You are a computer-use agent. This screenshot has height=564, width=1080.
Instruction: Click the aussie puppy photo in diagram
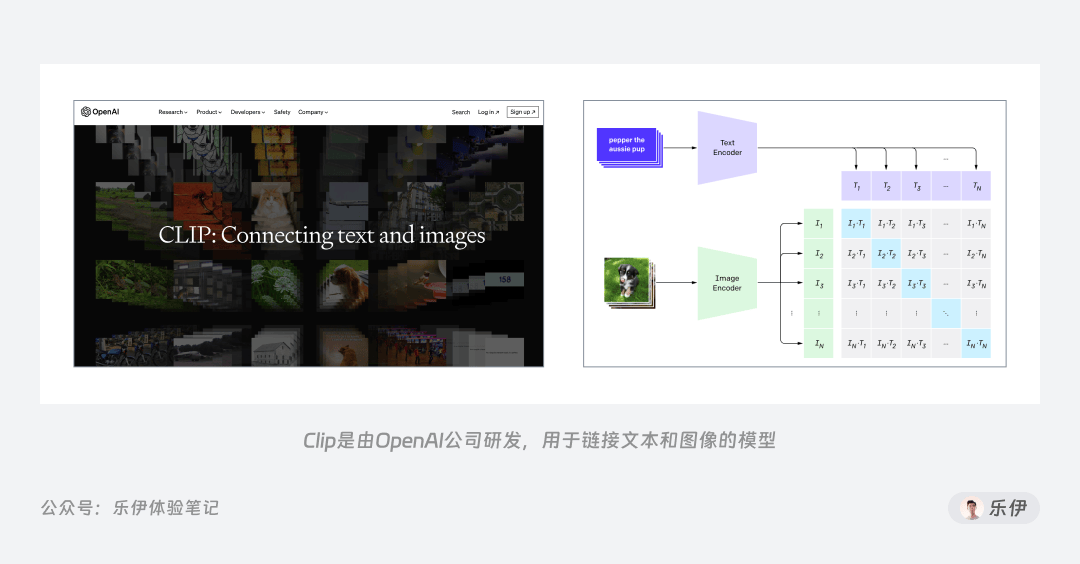point(629,282)
